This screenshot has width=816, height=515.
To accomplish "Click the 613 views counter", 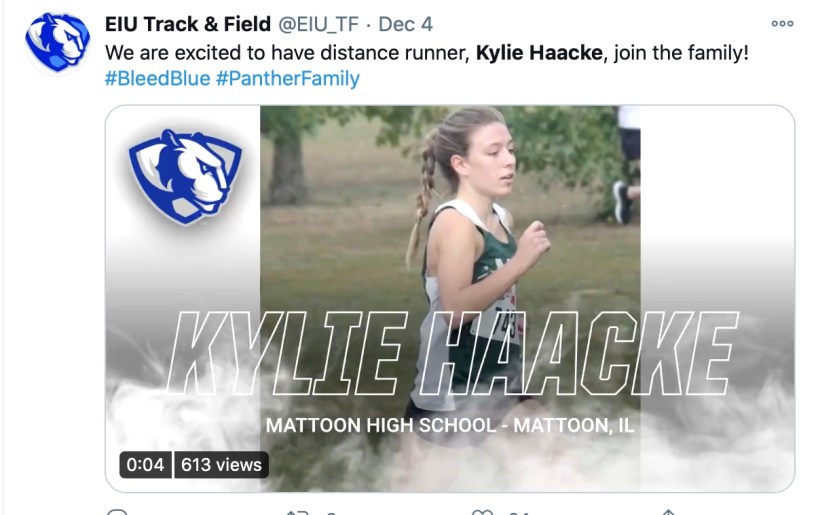I will (221, 464).
